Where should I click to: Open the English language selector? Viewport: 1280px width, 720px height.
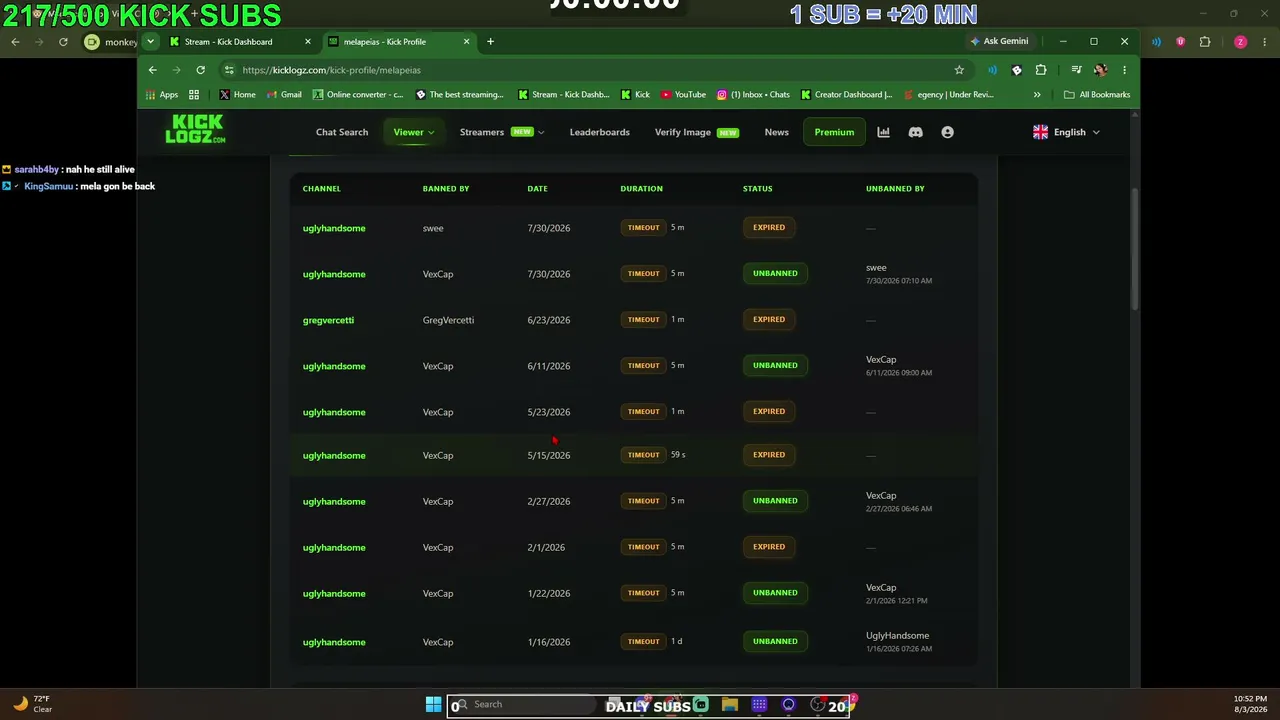[x=1066, y=132]
